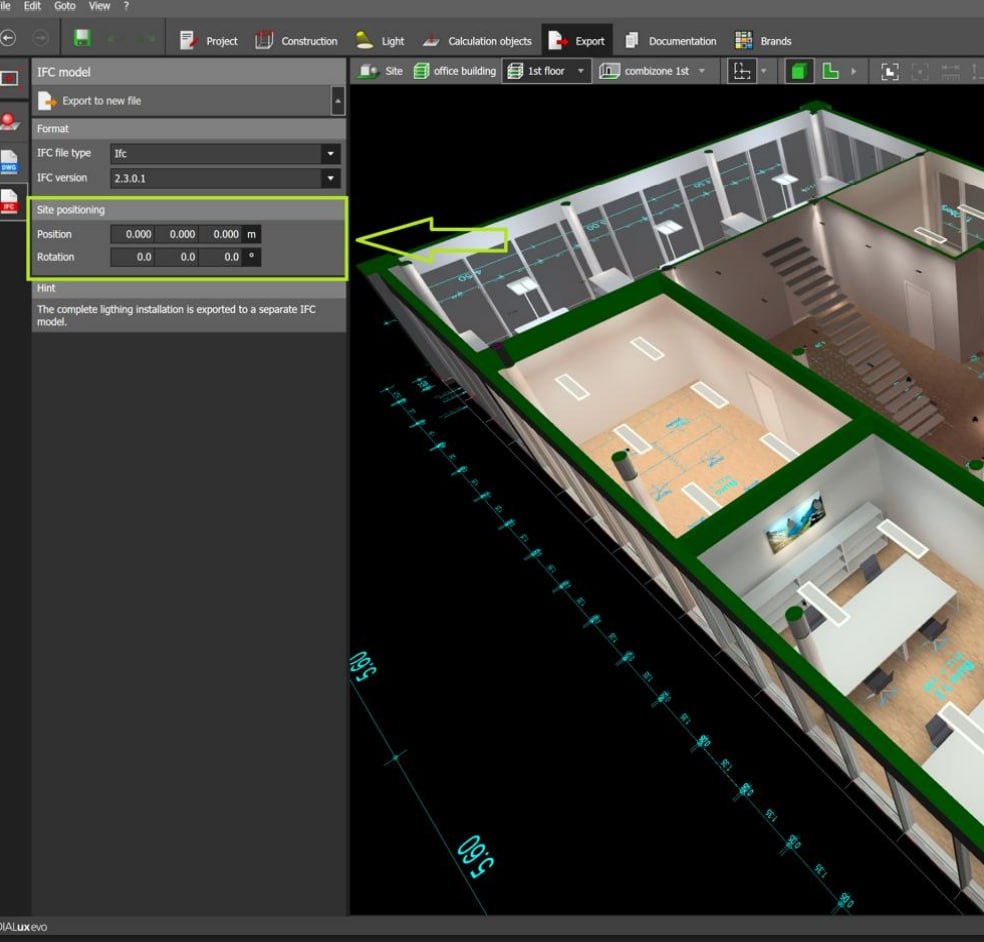Collapse the Export to new file panel arrow
This screenshot has width=984, height=942.
pyautogui.click(x=338, y=101)
